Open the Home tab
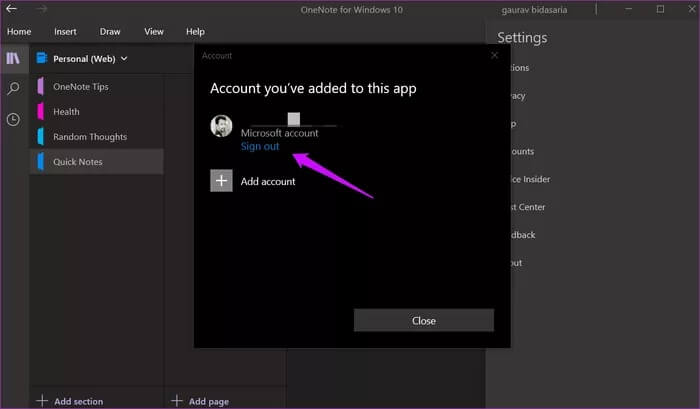Image resolution: width=700 pixels, height=409 pixels. click(19, 32)
